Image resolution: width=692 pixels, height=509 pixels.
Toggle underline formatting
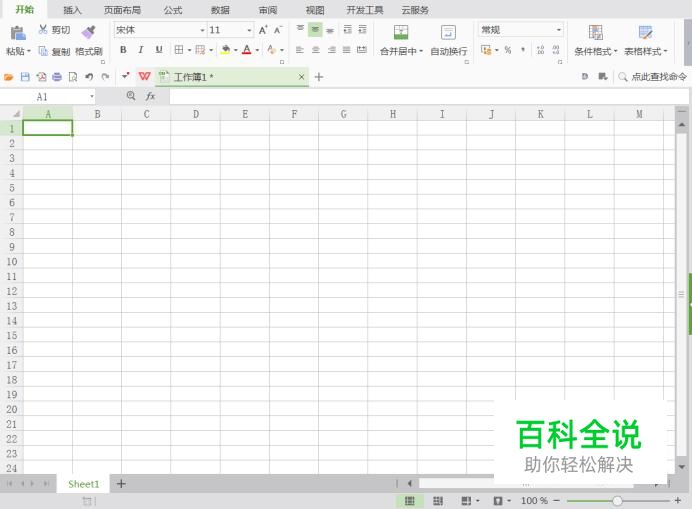coord(159,50)
